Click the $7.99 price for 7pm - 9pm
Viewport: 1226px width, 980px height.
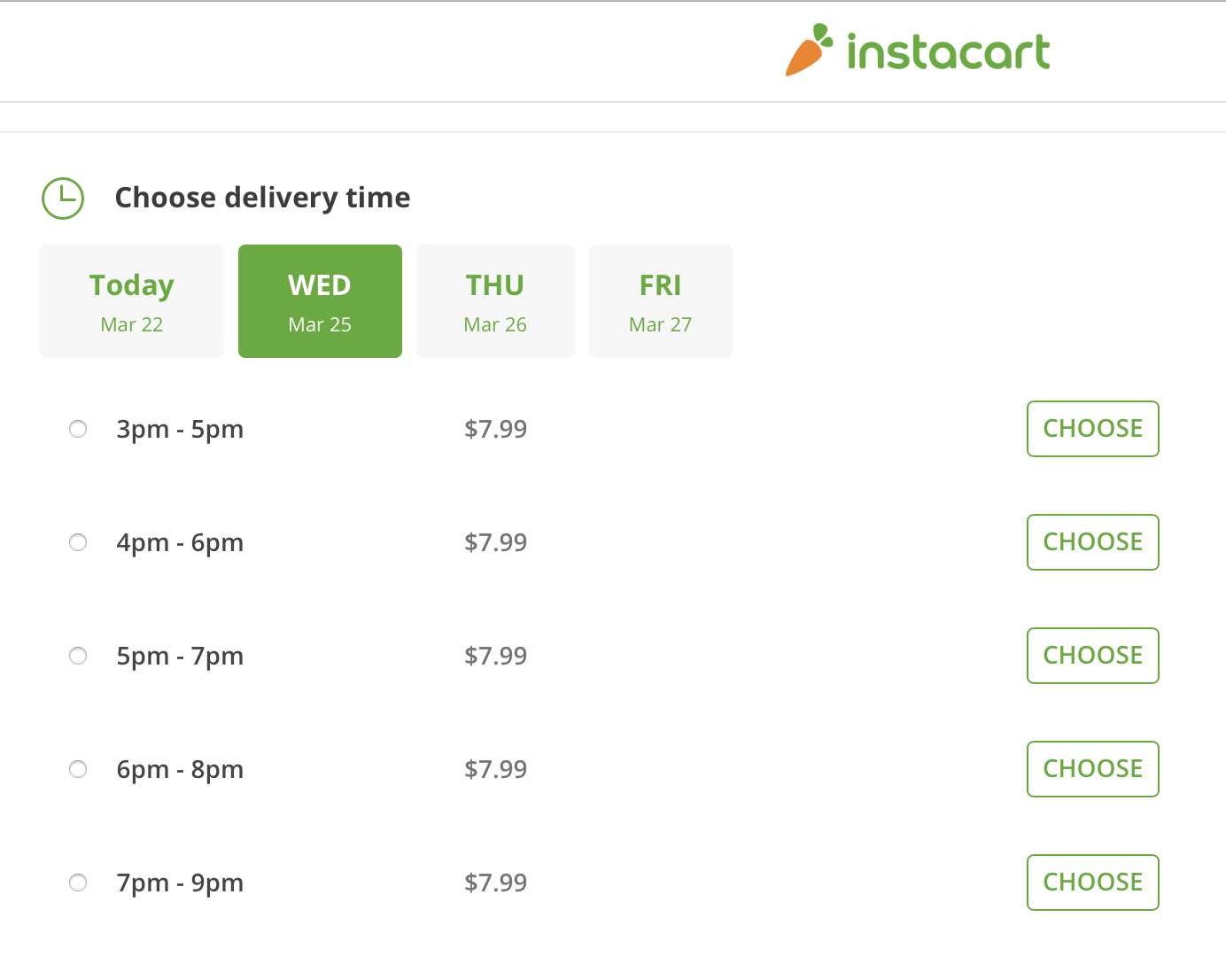(495, 883)
